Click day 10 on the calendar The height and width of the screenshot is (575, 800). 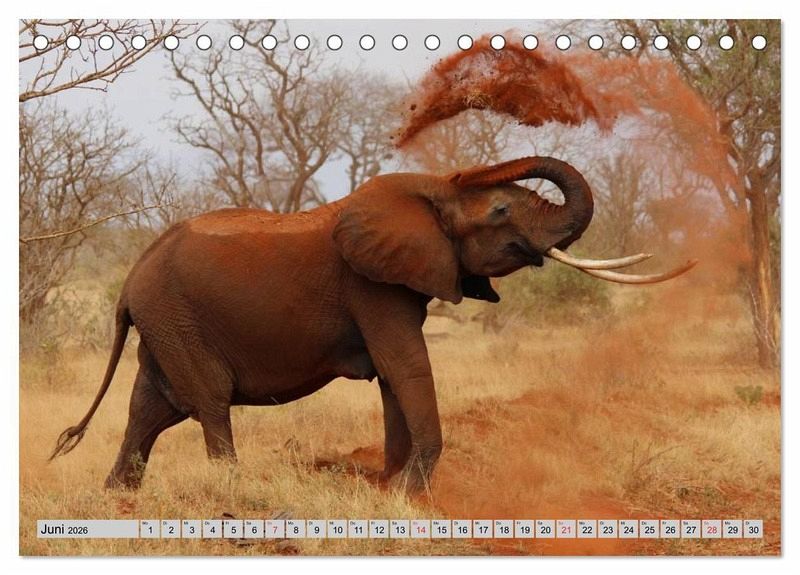[337, 529]
